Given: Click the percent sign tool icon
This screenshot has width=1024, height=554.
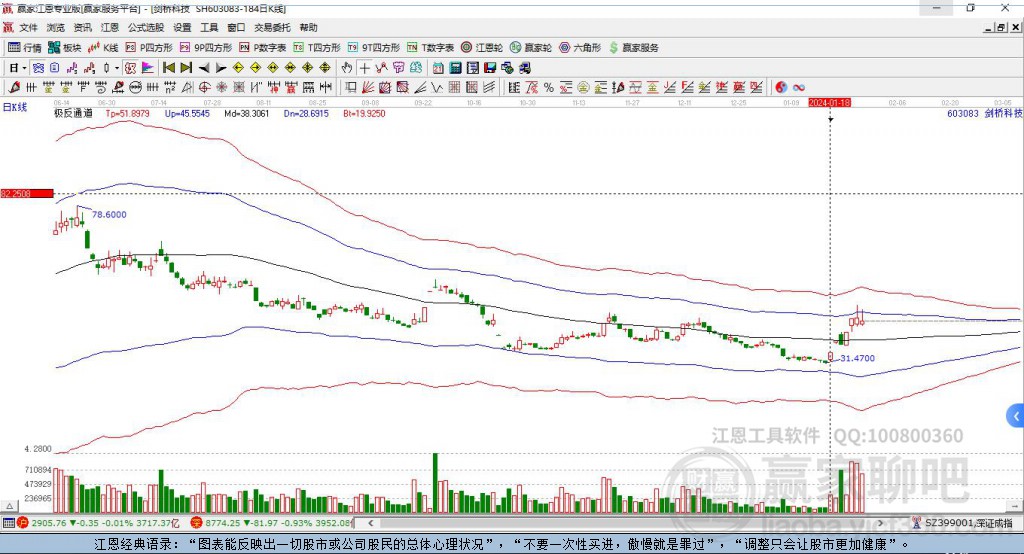Looking at the screenshot, I should (549, 88).
